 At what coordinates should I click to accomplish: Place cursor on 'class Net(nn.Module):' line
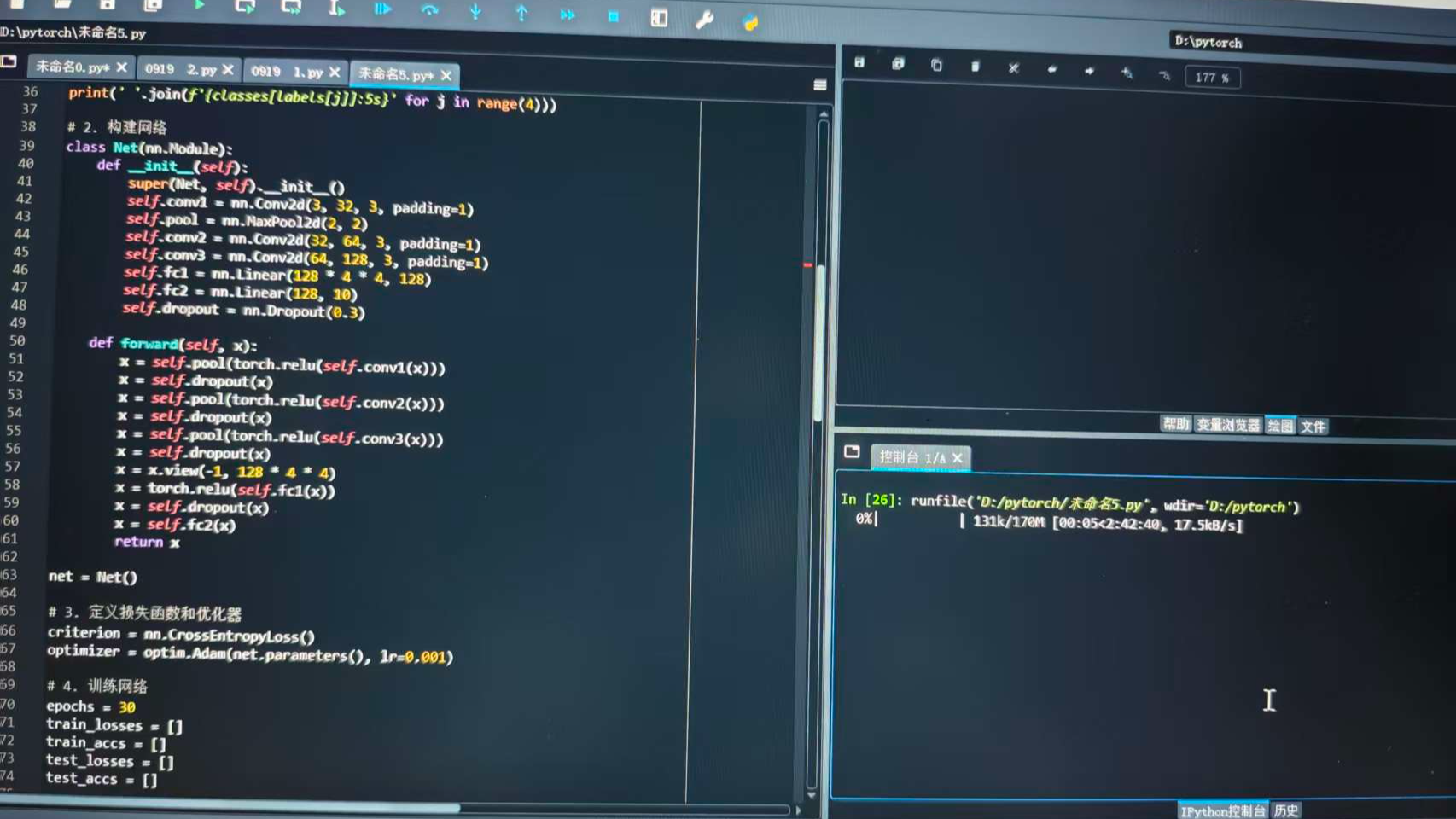click(149, 148)
